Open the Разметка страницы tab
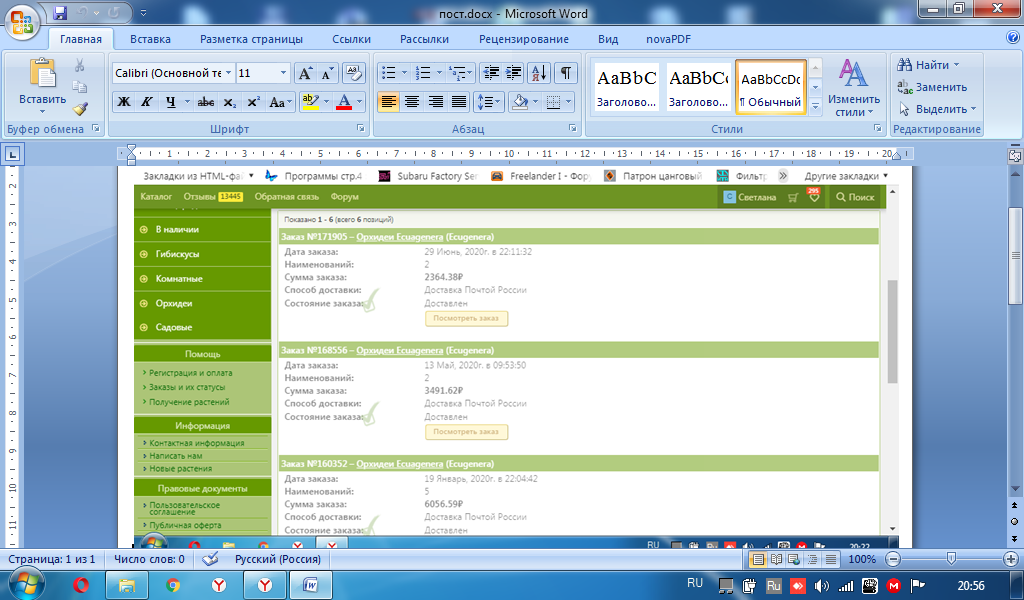The image size is (1024, 600). click(x=251, y=39)
